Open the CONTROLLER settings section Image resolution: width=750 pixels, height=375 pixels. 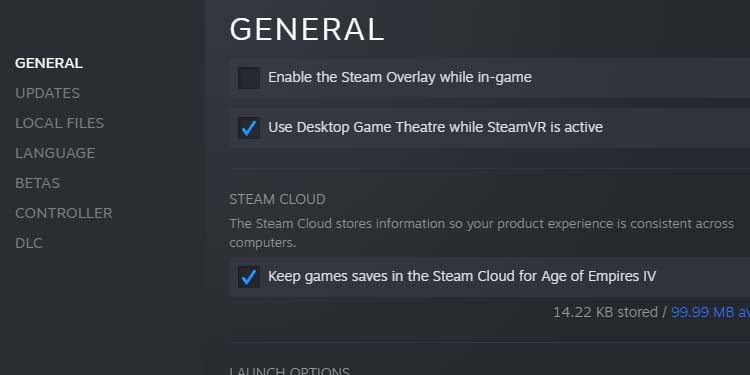coord(64,213)
